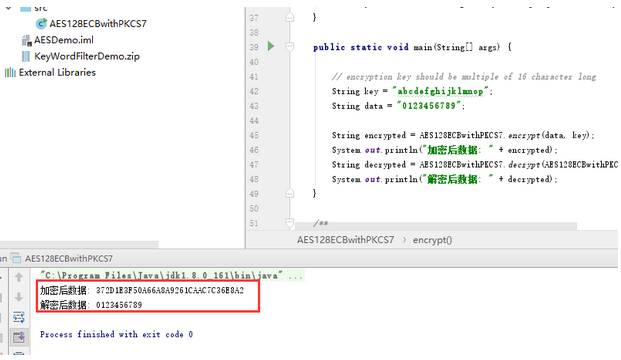Click the scroll-to-end icon in the console
621x360 pixels.
point(19,337)
